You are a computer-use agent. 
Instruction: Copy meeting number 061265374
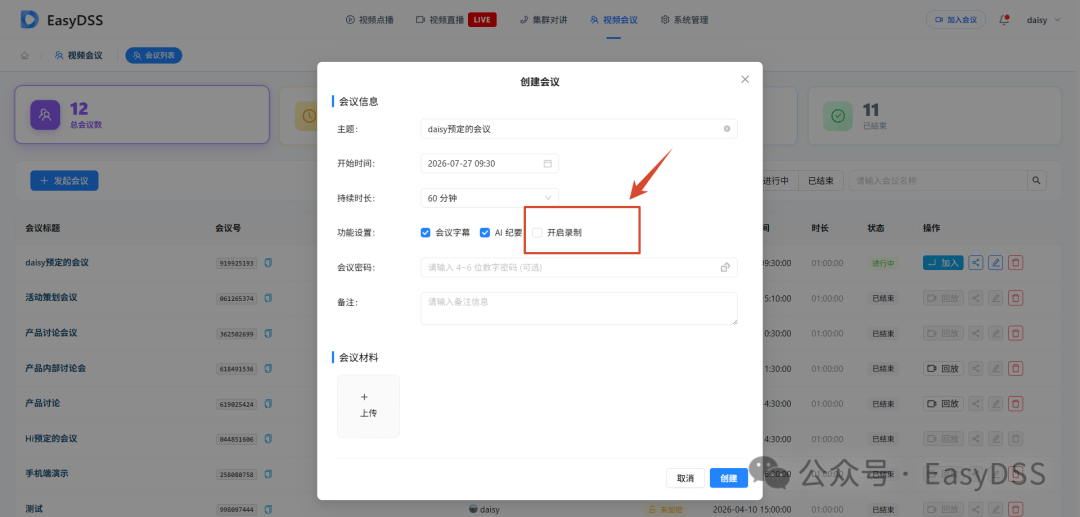(269, 297)
